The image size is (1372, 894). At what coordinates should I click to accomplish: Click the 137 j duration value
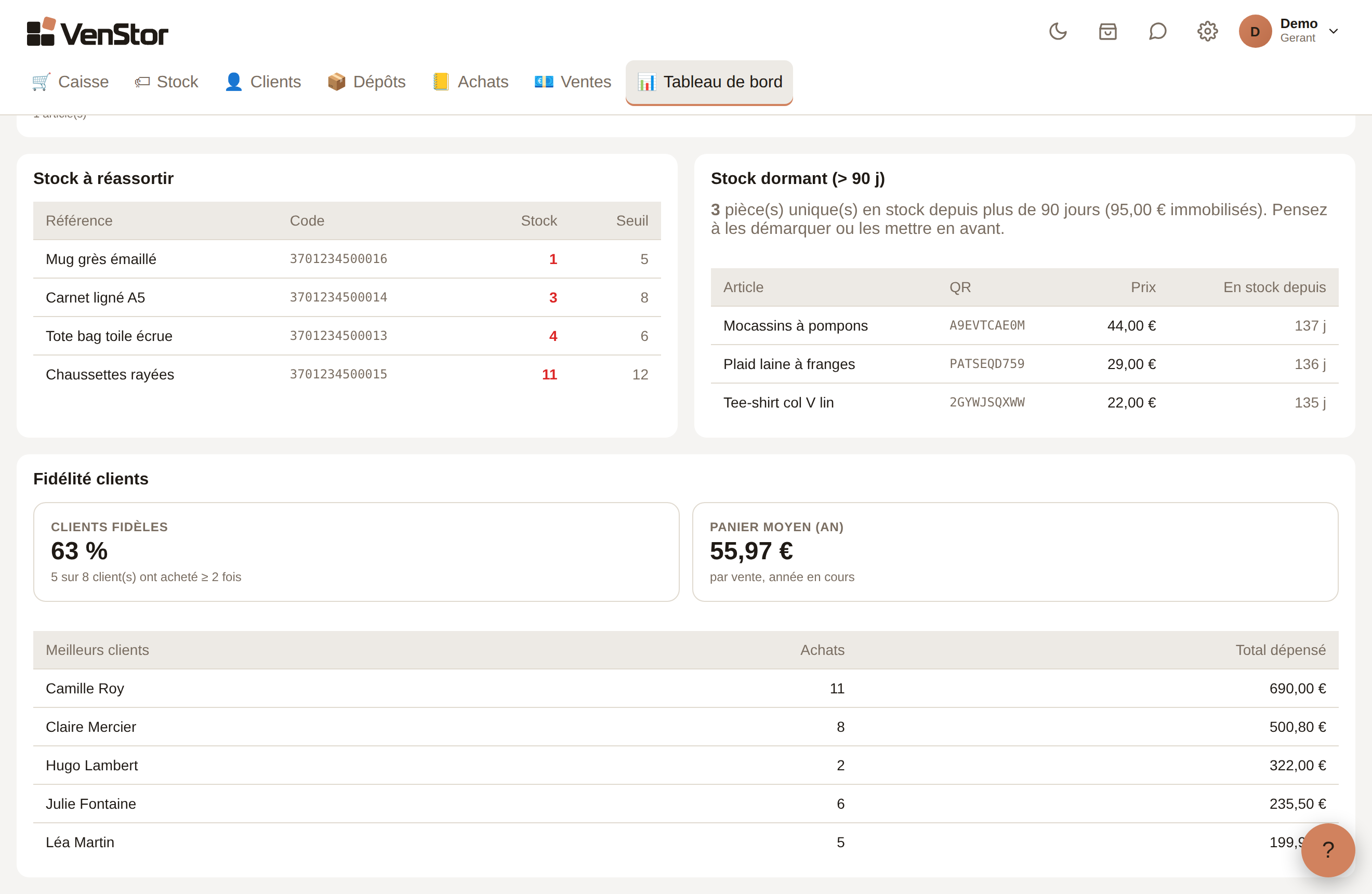click(1310, 326)
